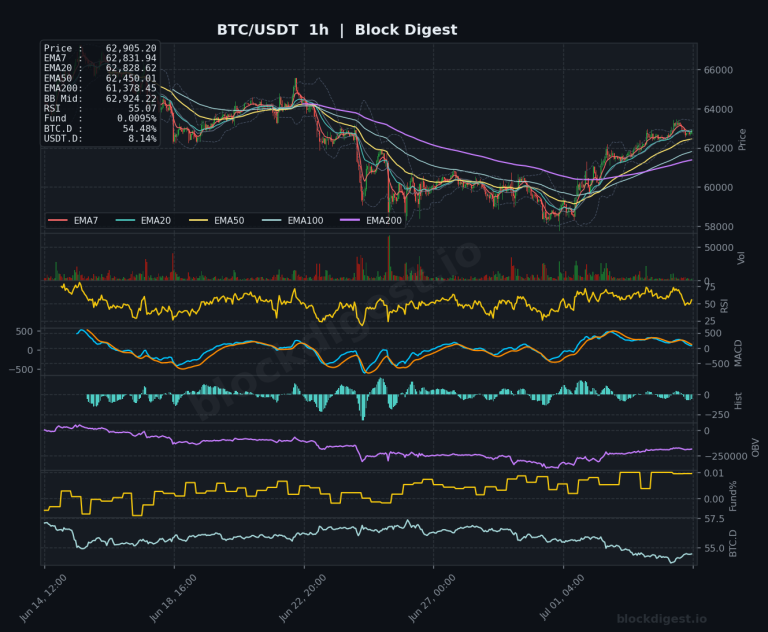This screenshot has width=768, height=632.
Task: Click the left-side −500 MACD axis tick
Action: tap(21, 369)
